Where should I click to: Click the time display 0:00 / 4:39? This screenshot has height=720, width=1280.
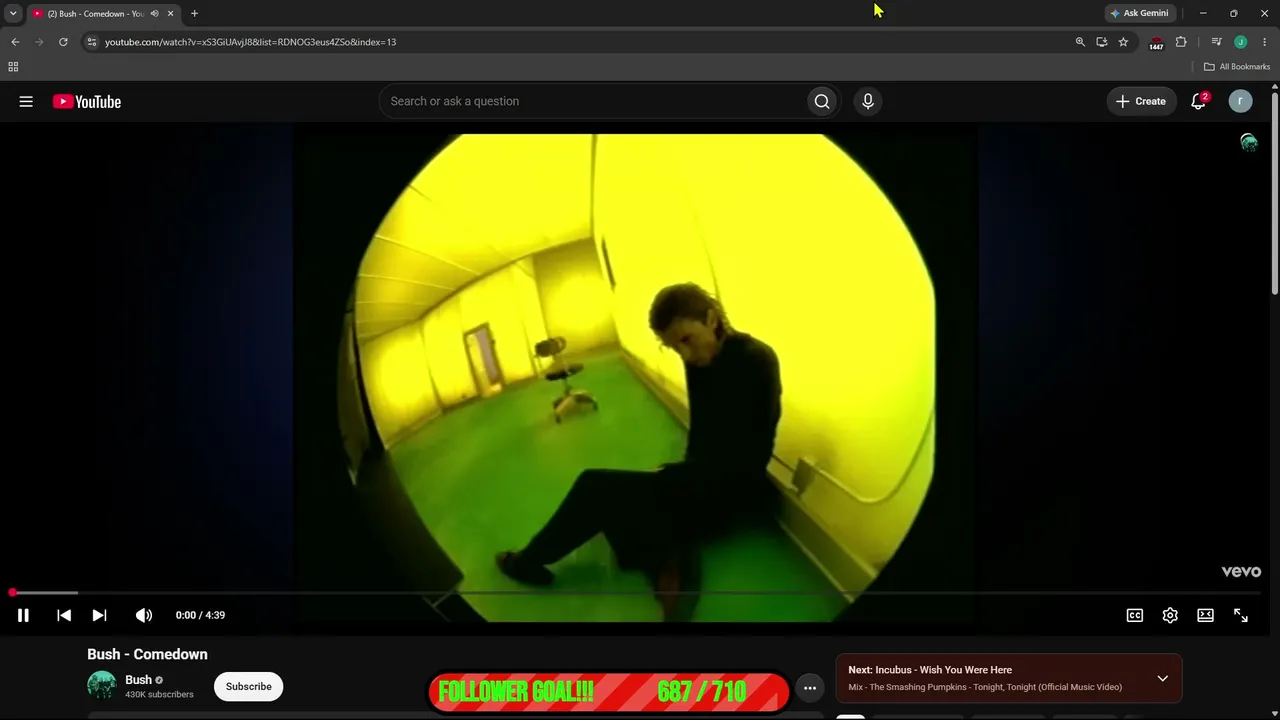pyautogui.click(x=200, y=615)
